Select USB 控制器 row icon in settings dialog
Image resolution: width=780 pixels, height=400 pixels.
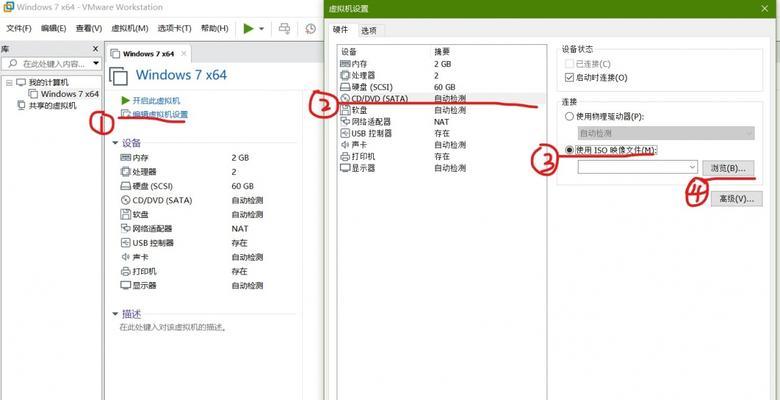click(x=345, y=133)
